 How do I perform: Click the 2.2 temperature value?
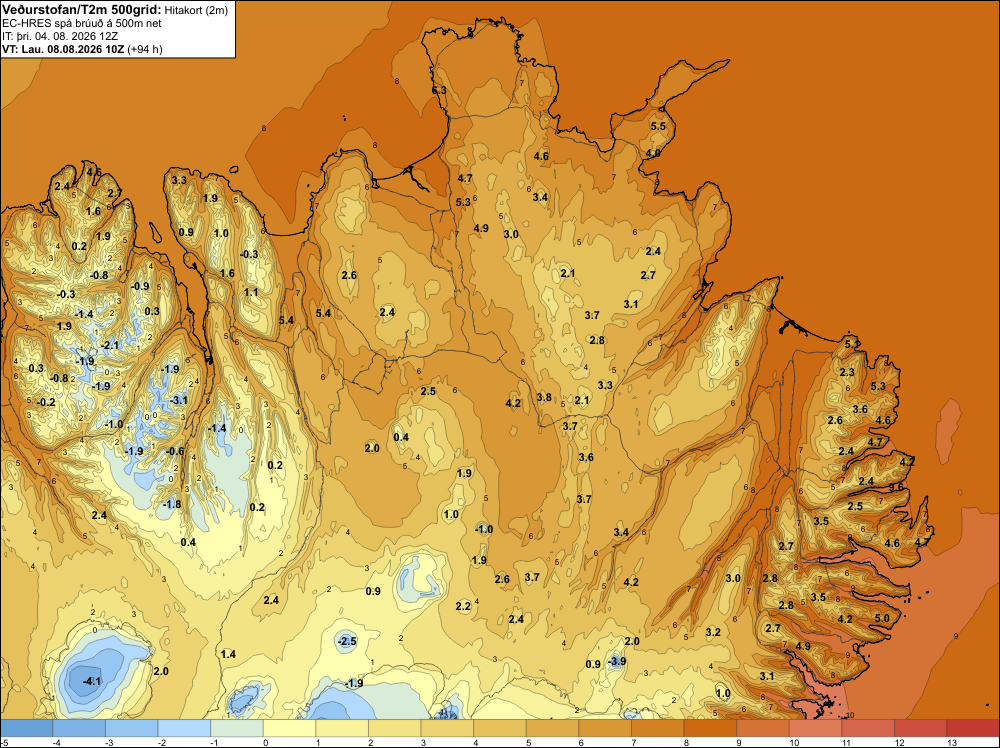tap(464, 606)
